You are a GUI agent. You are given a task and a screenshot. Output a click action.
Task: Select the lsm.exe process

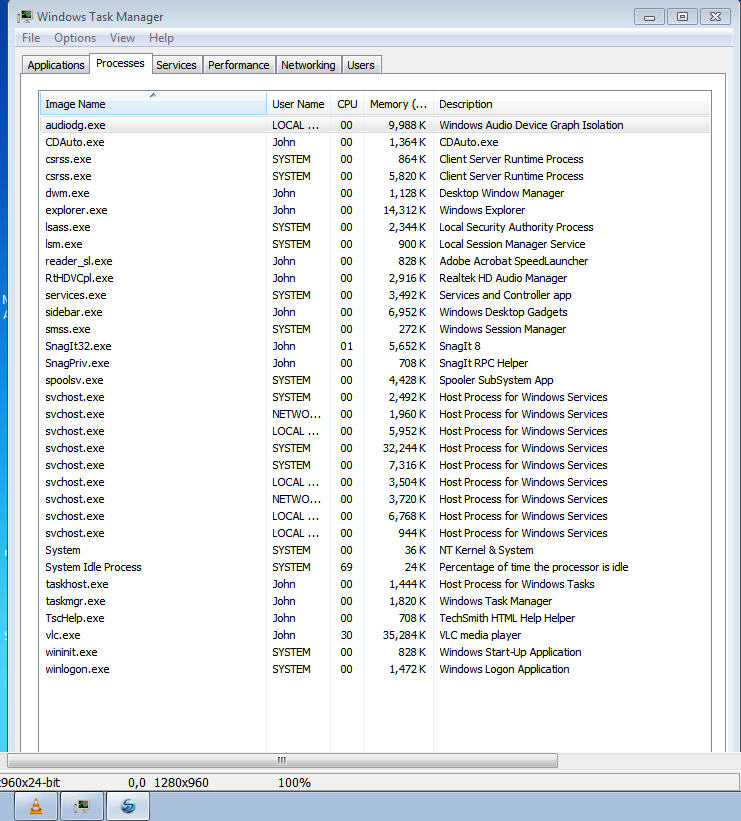pyautogui.click(x=375, y=244)
